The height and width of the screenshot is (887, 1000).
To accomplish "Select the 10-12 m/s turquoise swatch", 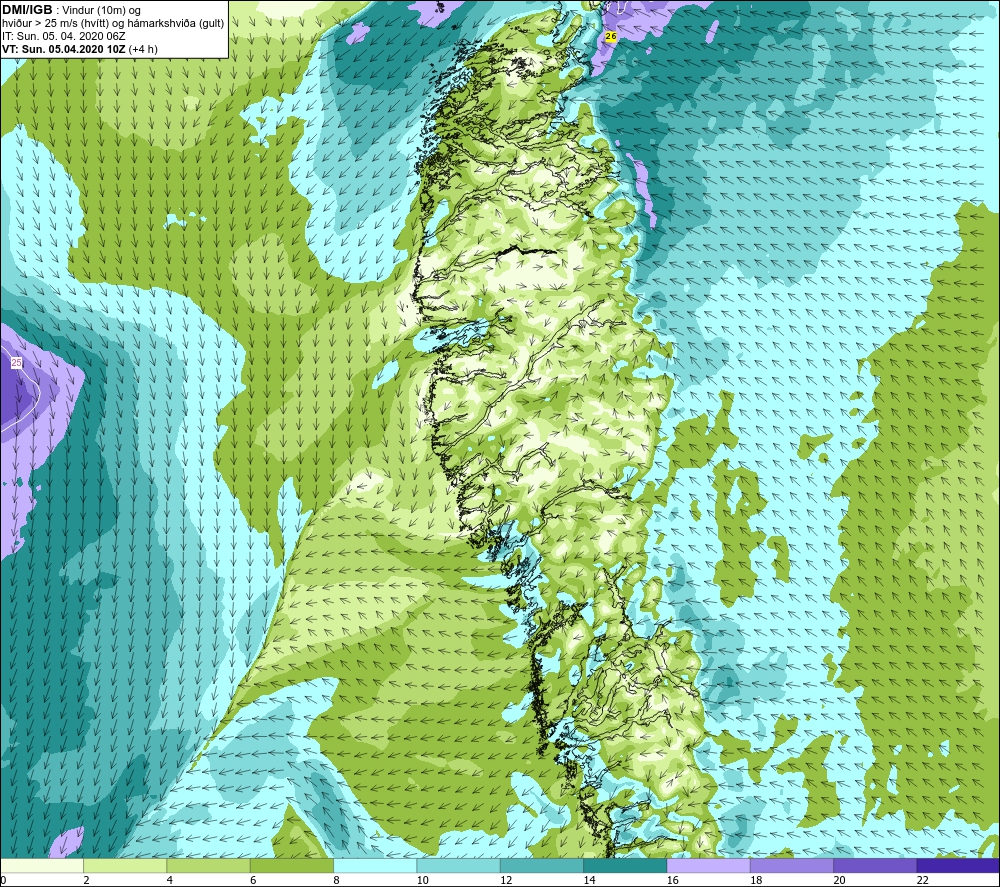I will click(x=459, y=865).
